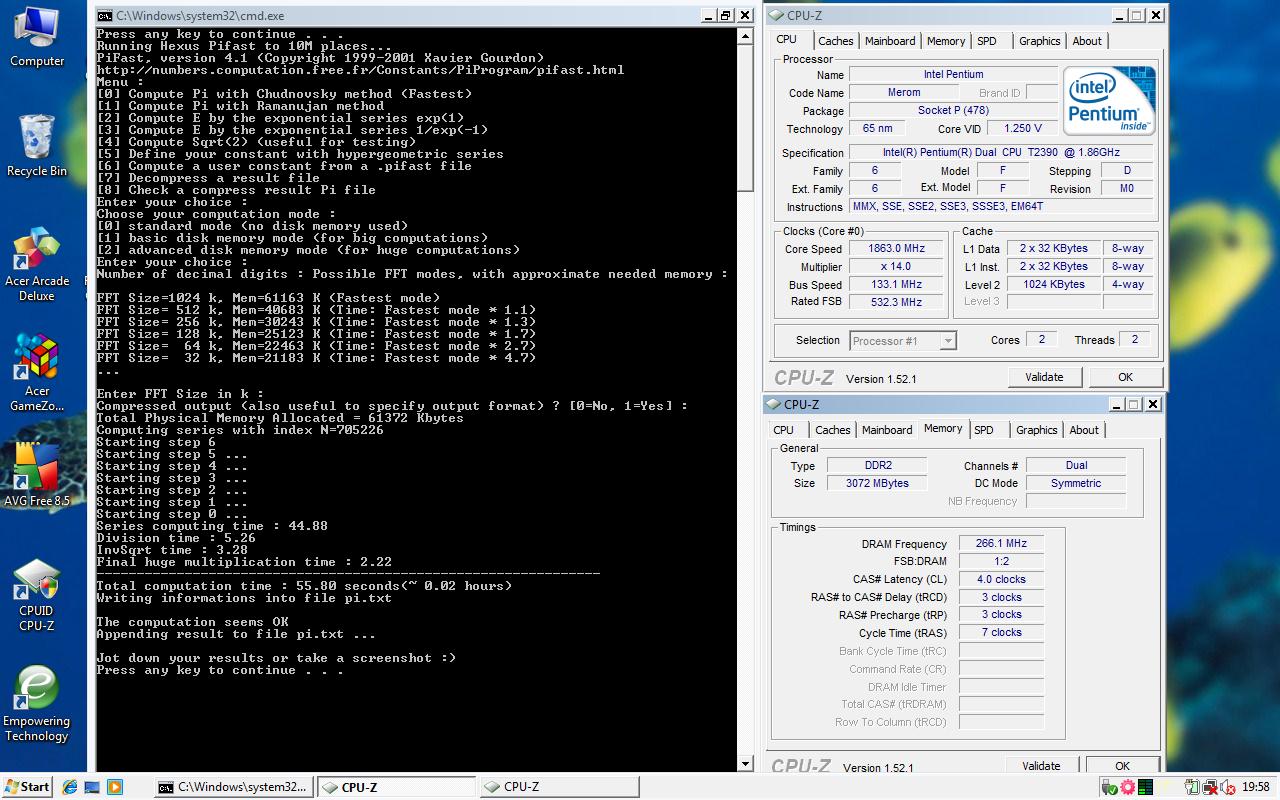The height and width of the screenshot is (800, 1280).
Task: Click the power plug battery tray icon
Action: (x=1193, y=787)
